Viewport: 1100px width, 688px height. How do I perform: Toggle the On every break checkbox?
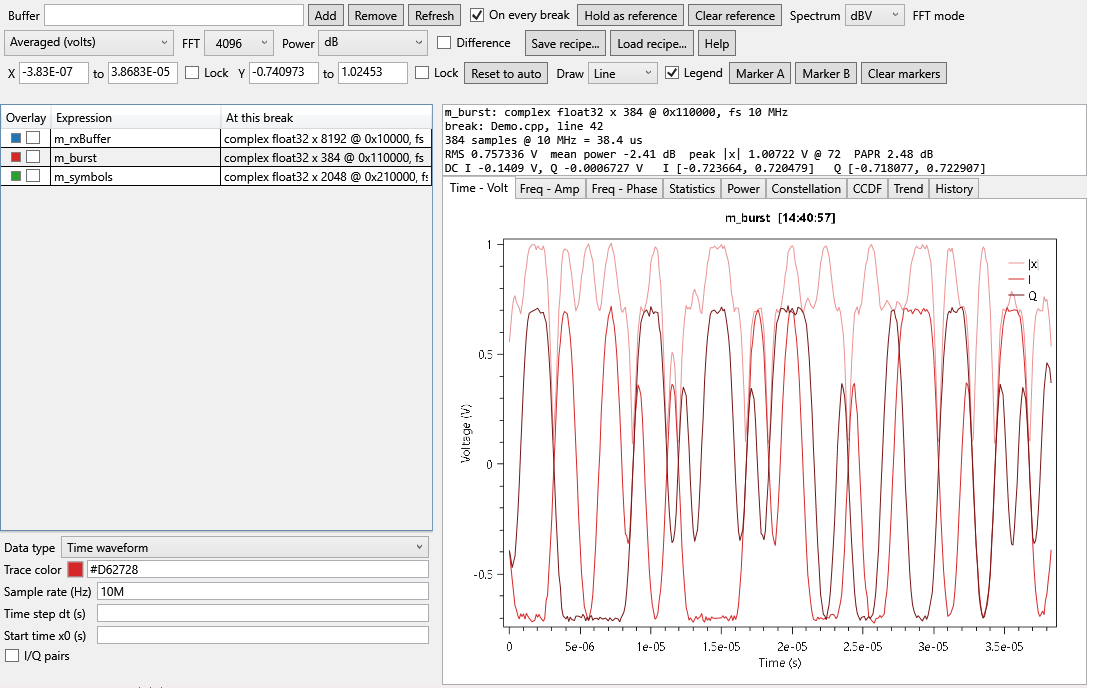click(x=477, y=15)
